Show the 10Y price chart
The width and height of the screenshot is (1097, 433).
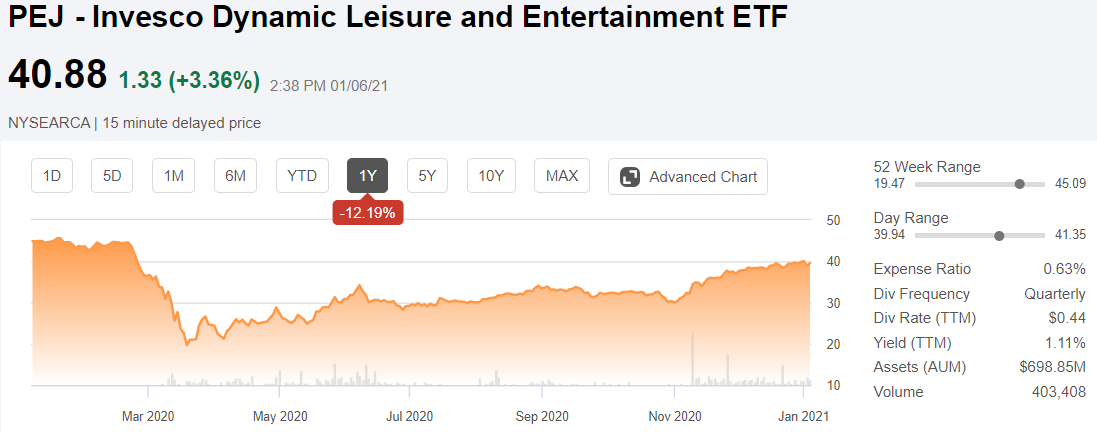click(x=491, y=176)
